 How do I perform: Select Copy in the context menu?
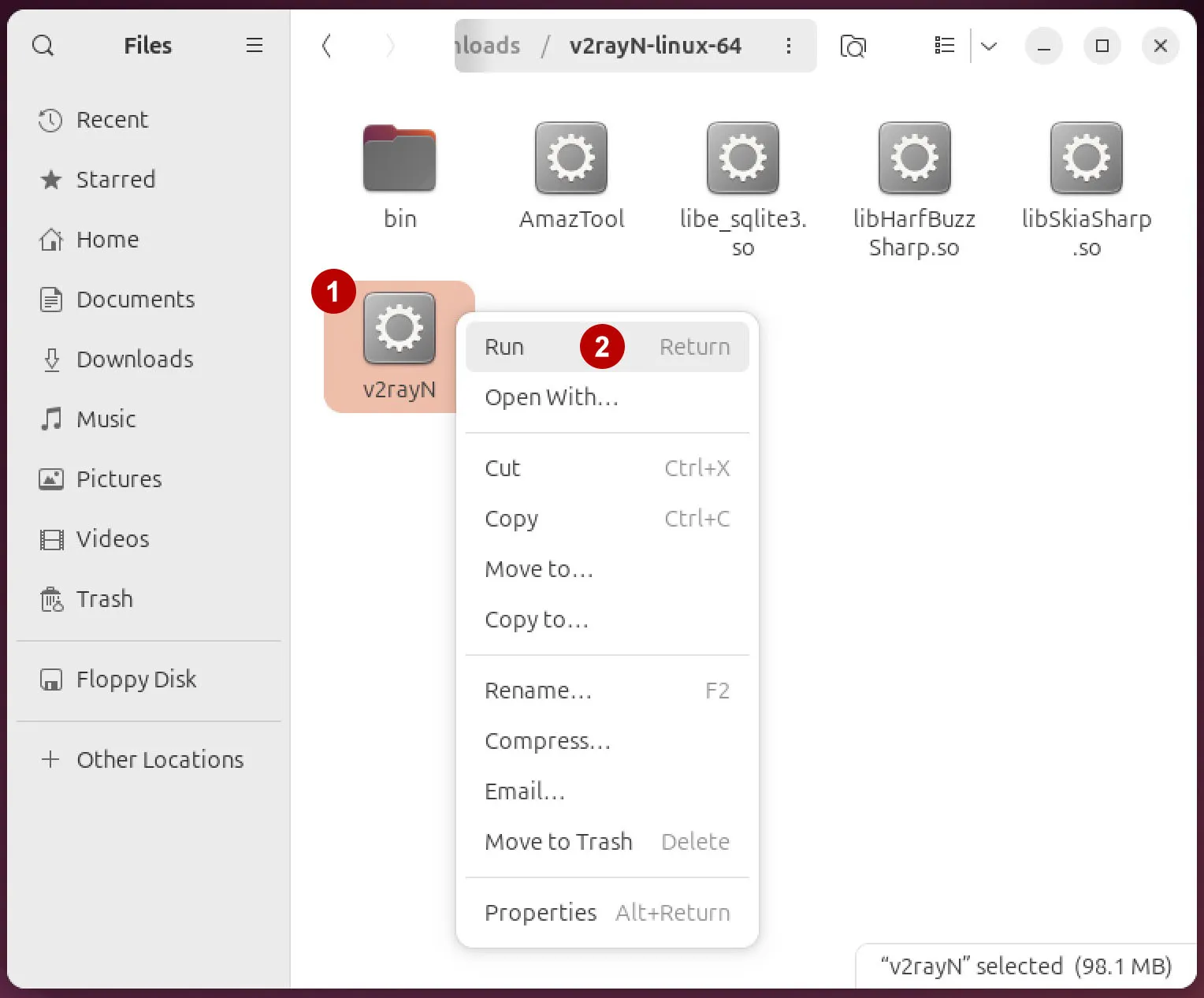click(608, 519)
